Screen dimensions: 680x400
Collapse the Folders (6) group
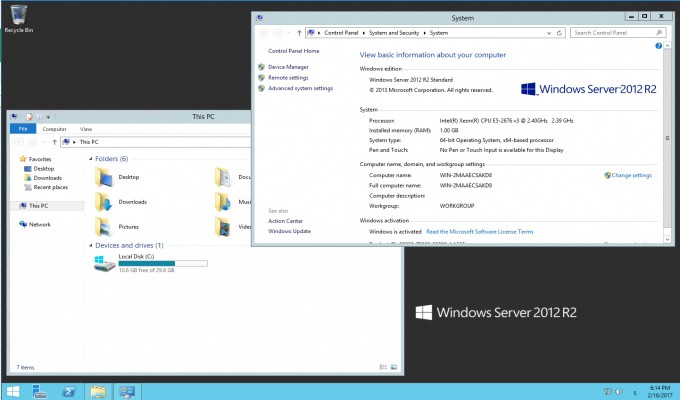(x=90, y=159)
